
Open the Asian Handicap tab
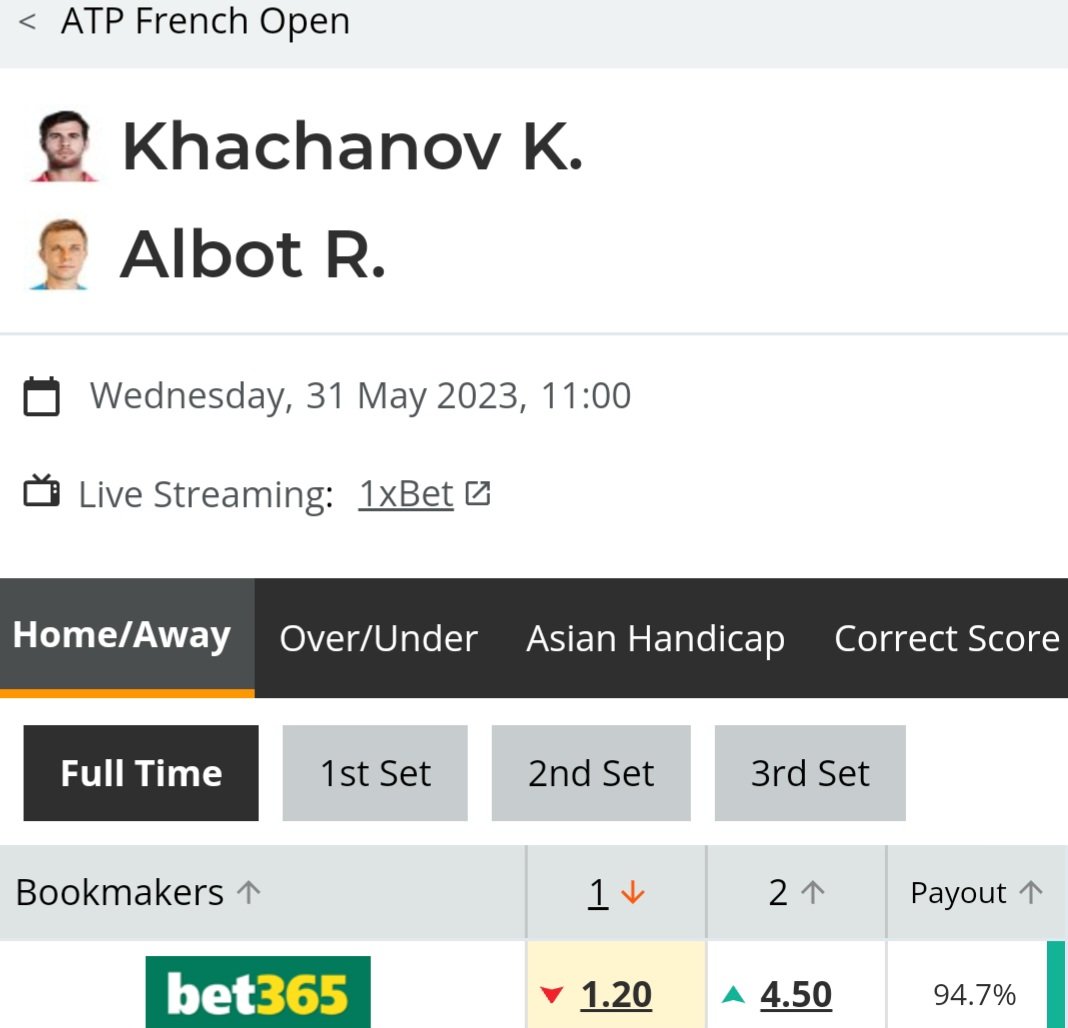coord(655,639)
